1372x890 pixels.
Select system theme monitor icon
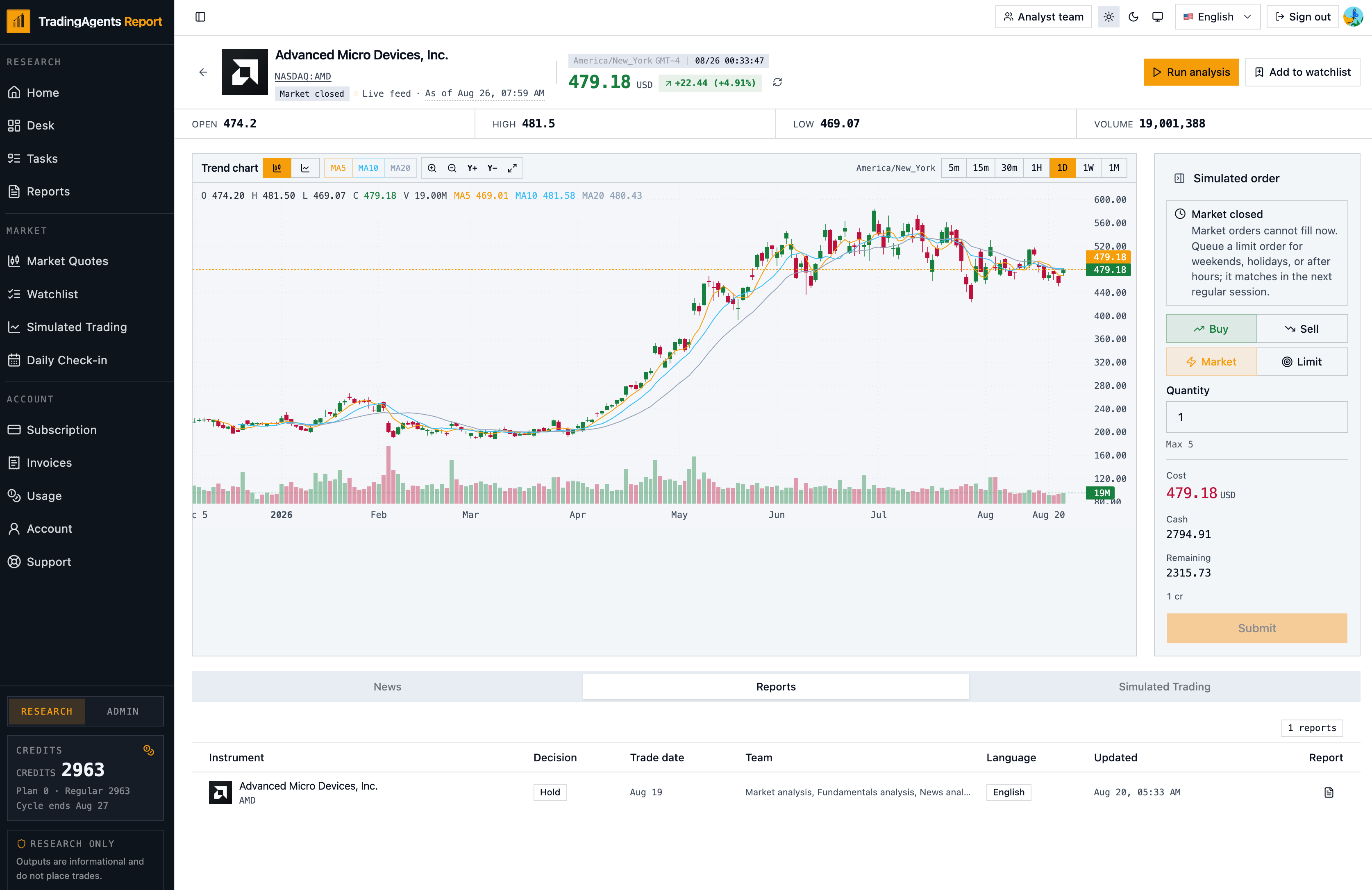1158,17
